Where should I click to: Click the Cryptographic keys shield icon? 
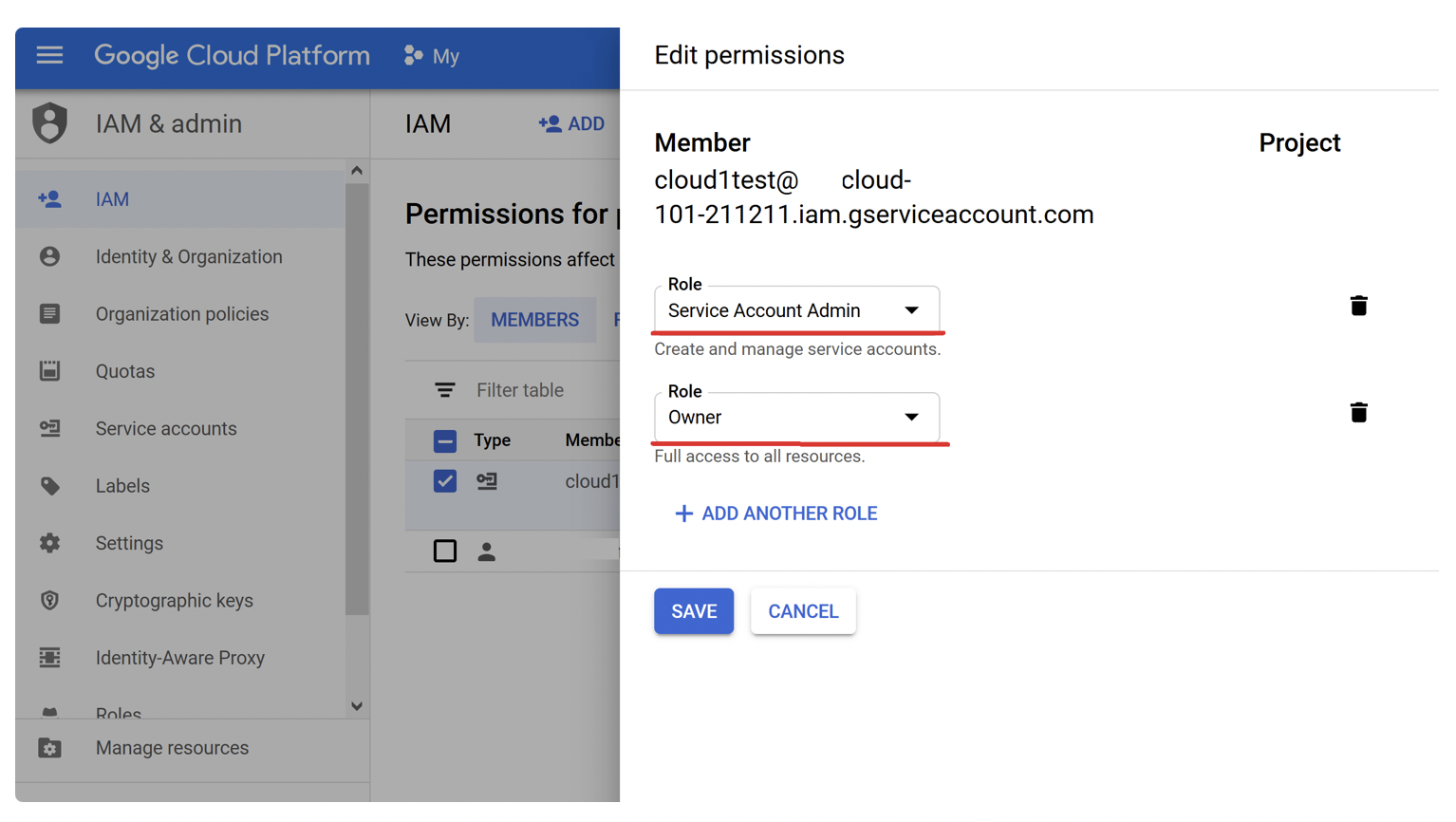pos(49,601)
